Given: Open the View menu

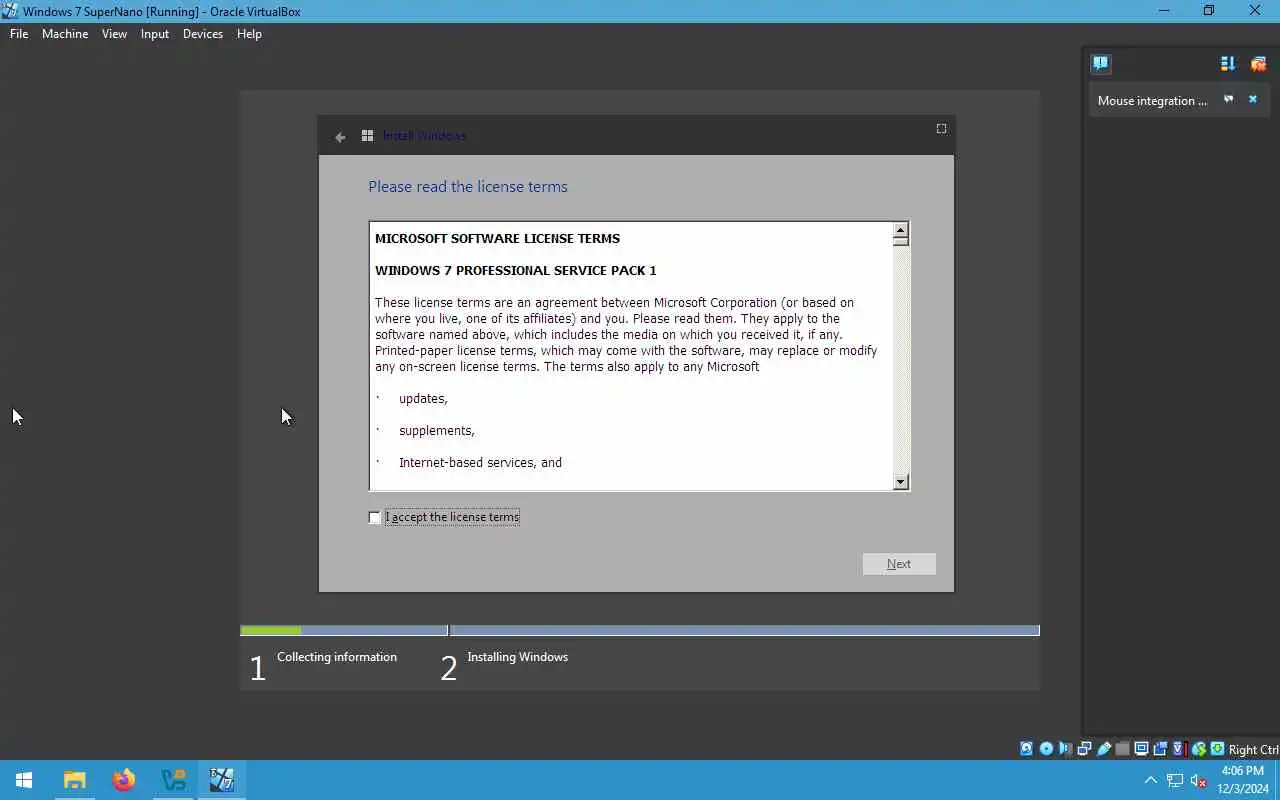Looking at the screenshot, I should point(114,33).
